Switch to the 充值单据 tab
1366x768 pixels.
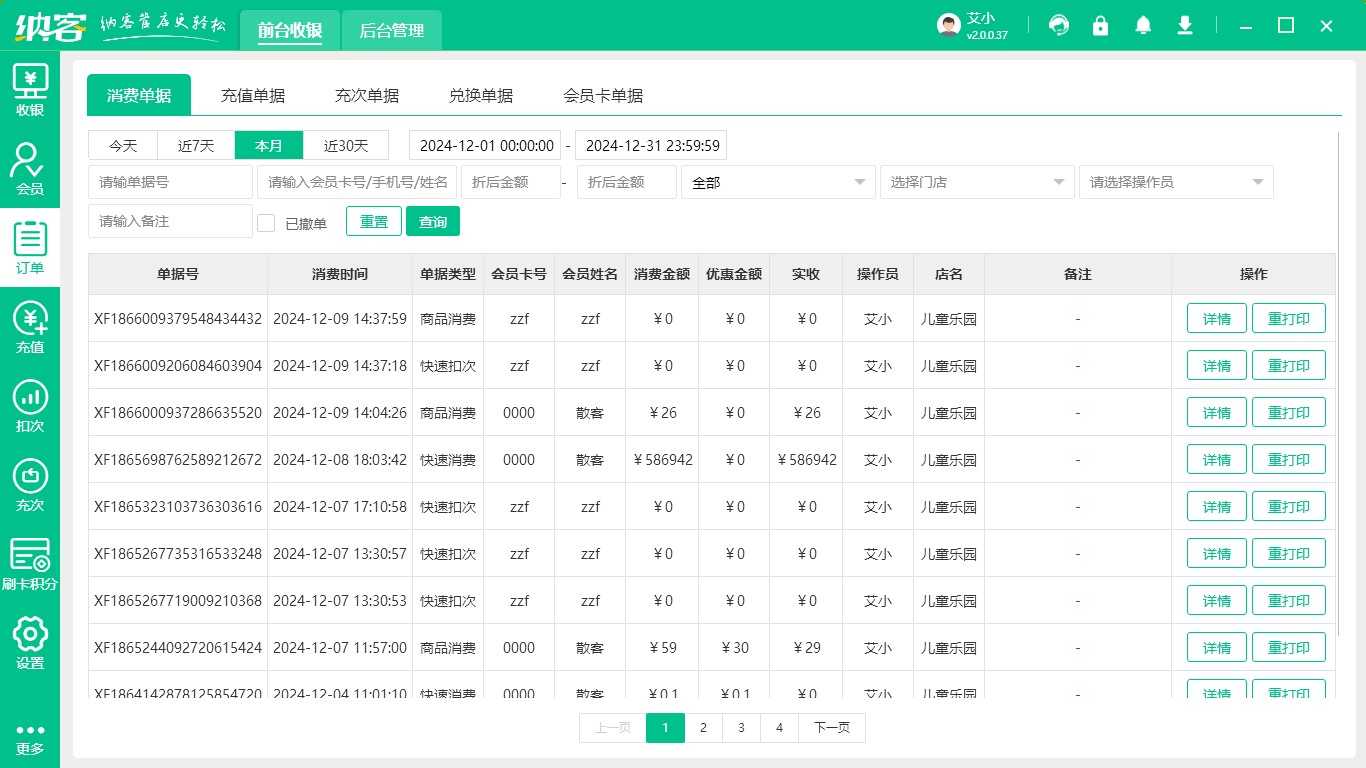(253, 95)
